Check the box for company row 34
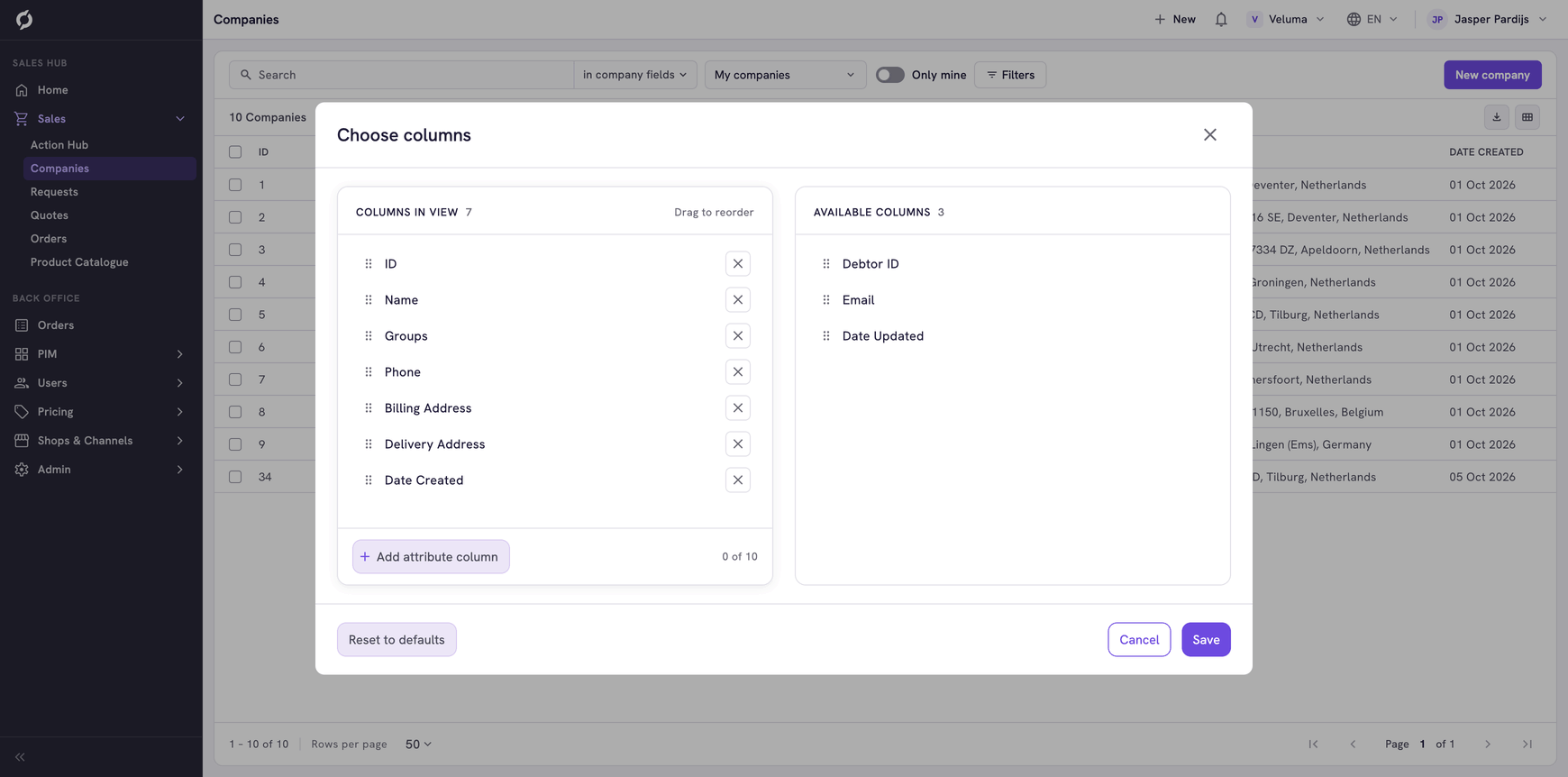Screen dimensions: 1568x777 pyautogui.click(x=235, y=477)
